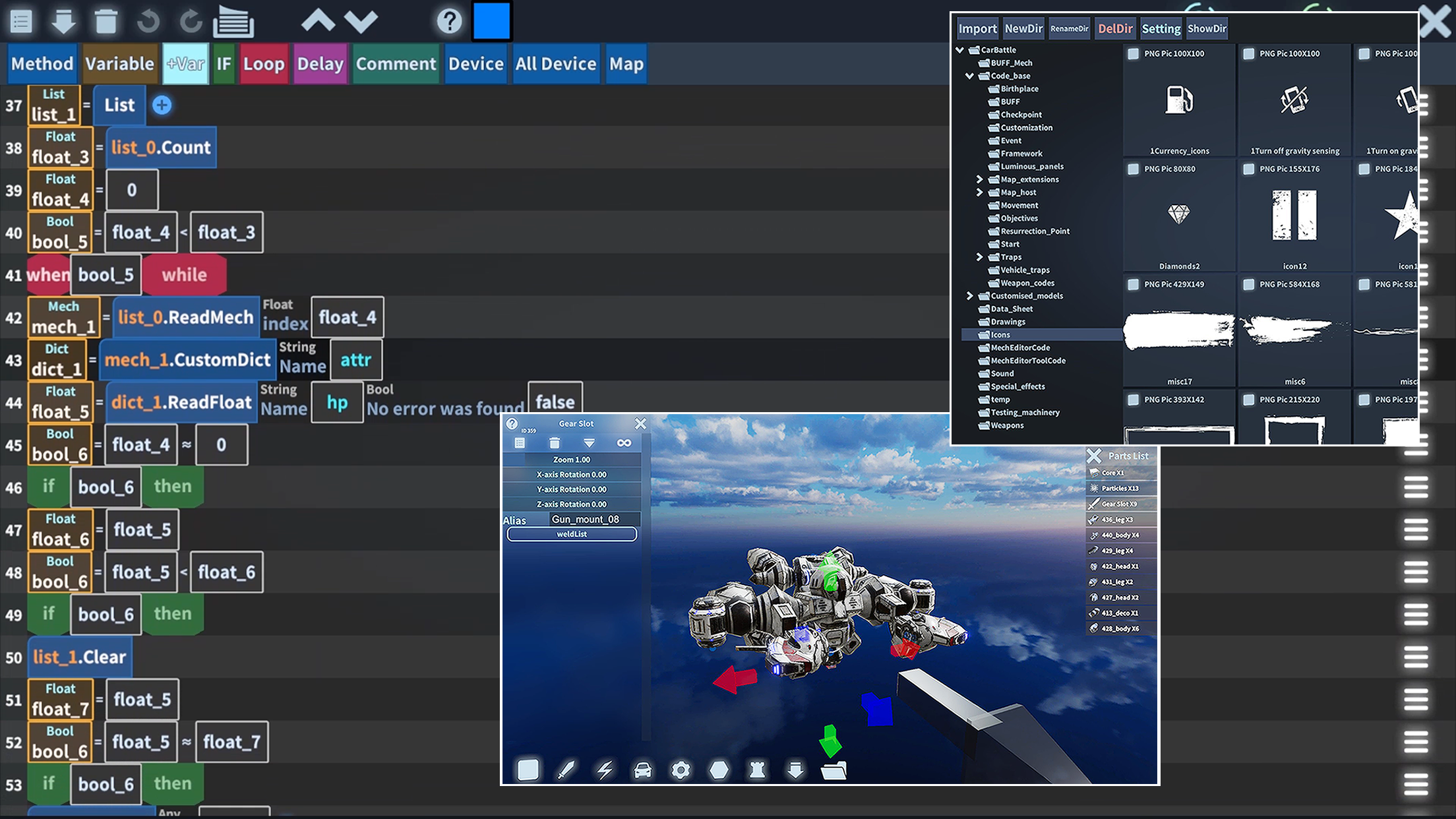The image size is (1456, 819).
Task: Tick the checkbox for the icon12 thumbnail
Action: (1248, 169)
